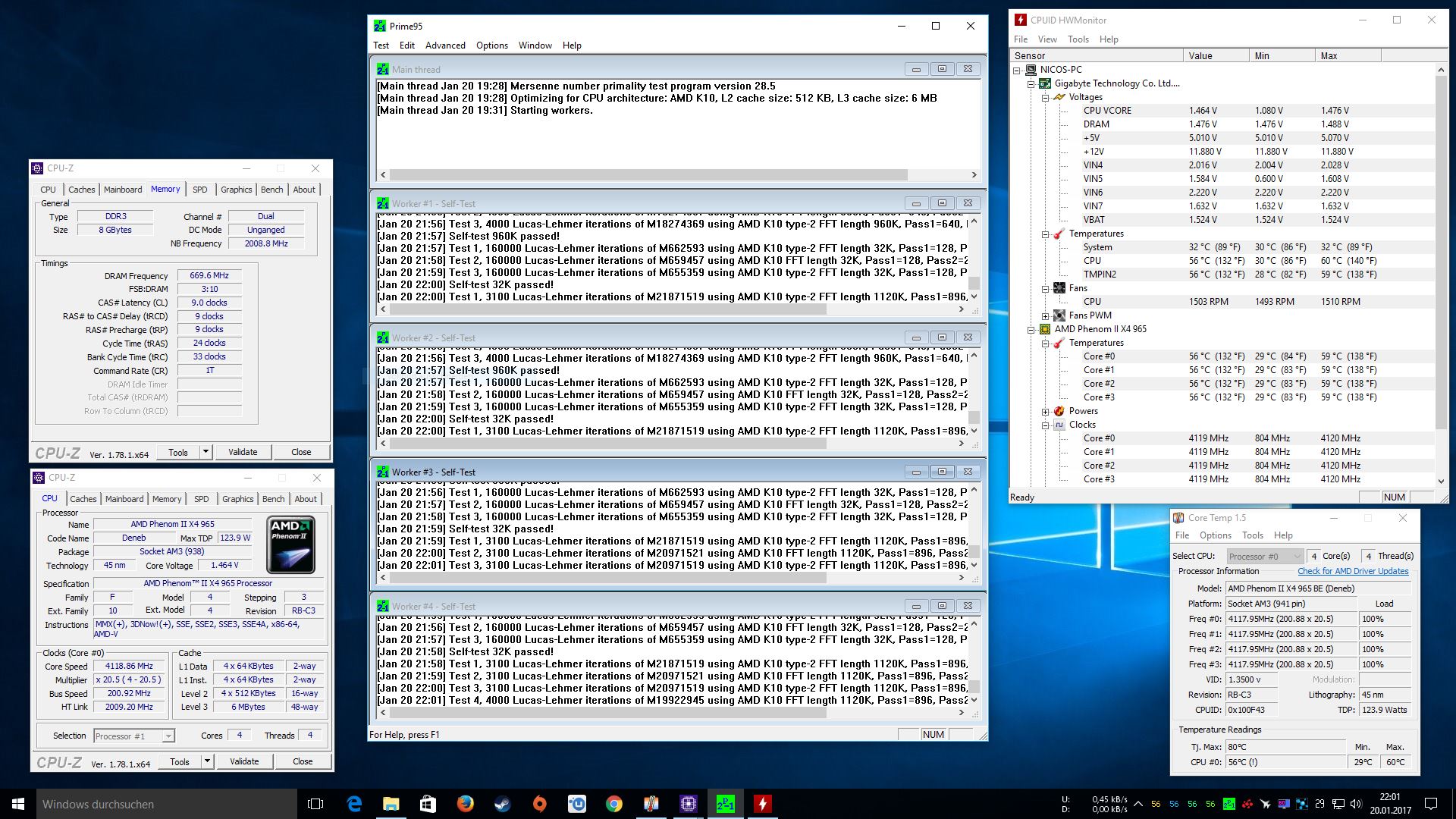Image resolution: width=1456 pixels, height=819 pixels.
Task: Click the Main thread horizontal scrollbar
Action: coord(648,174)
